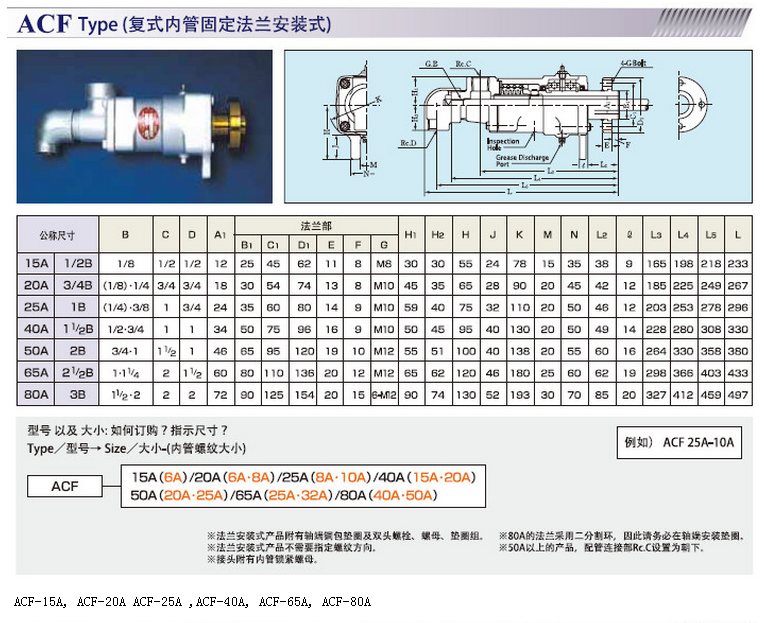This screenshot has width=764, height=623.
Task: Select the 50A row size cell
Action: pos(37,351)
